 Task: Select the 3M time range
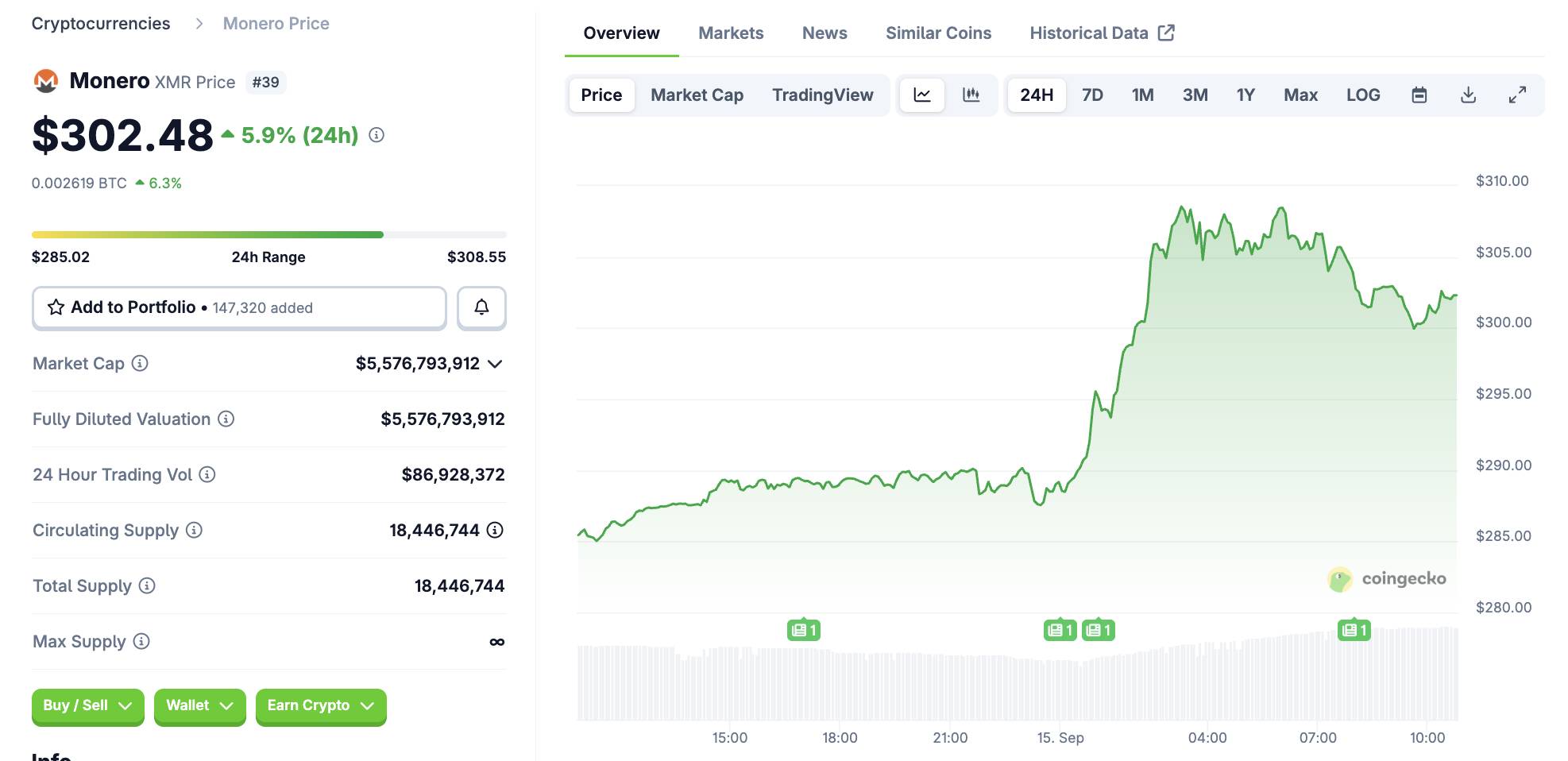tap(1195, 95)
